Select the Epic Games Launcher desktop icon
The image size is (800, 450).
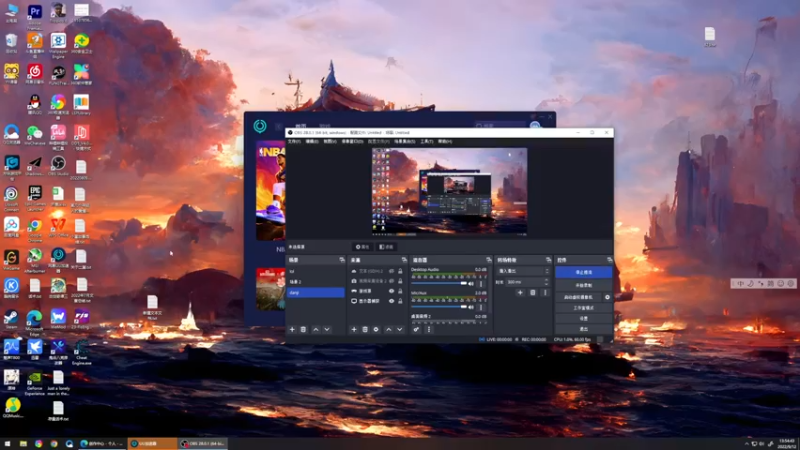point(35,198)
